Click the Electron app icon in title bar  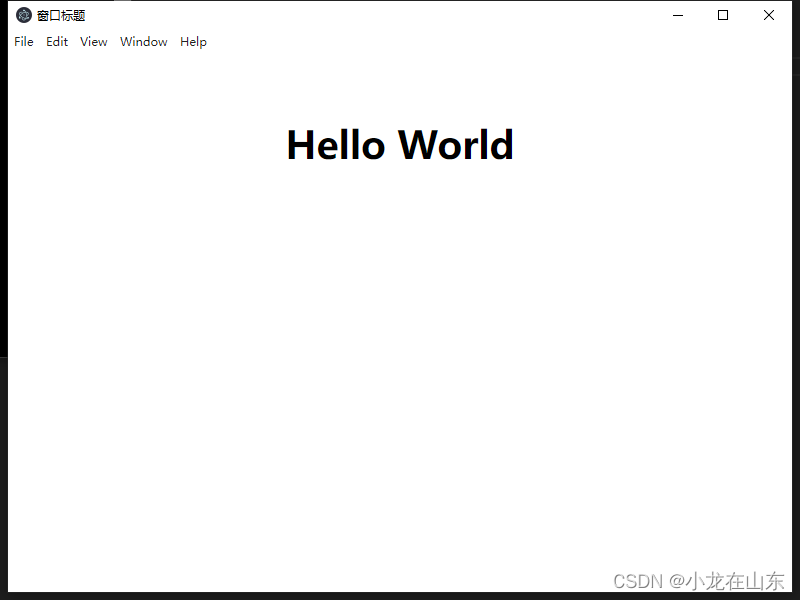click(23, 15)
